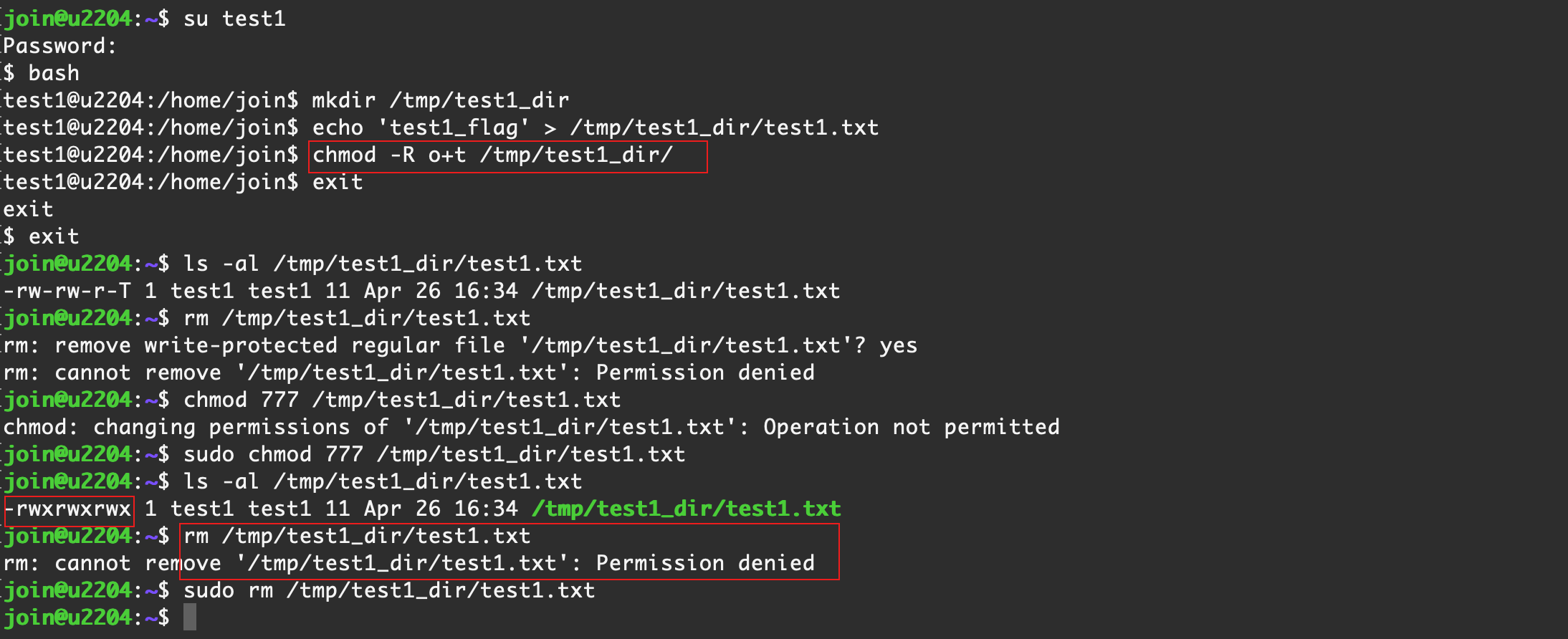Click the 'mkdir /tmp/test1_dir' command

click(x=440, y=100)
